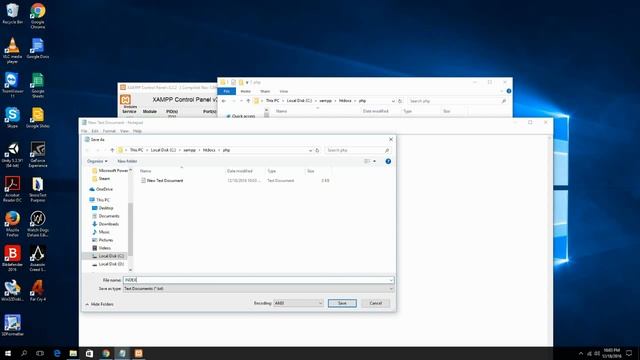Click New folder in Save As toolbar

point(127,161)
